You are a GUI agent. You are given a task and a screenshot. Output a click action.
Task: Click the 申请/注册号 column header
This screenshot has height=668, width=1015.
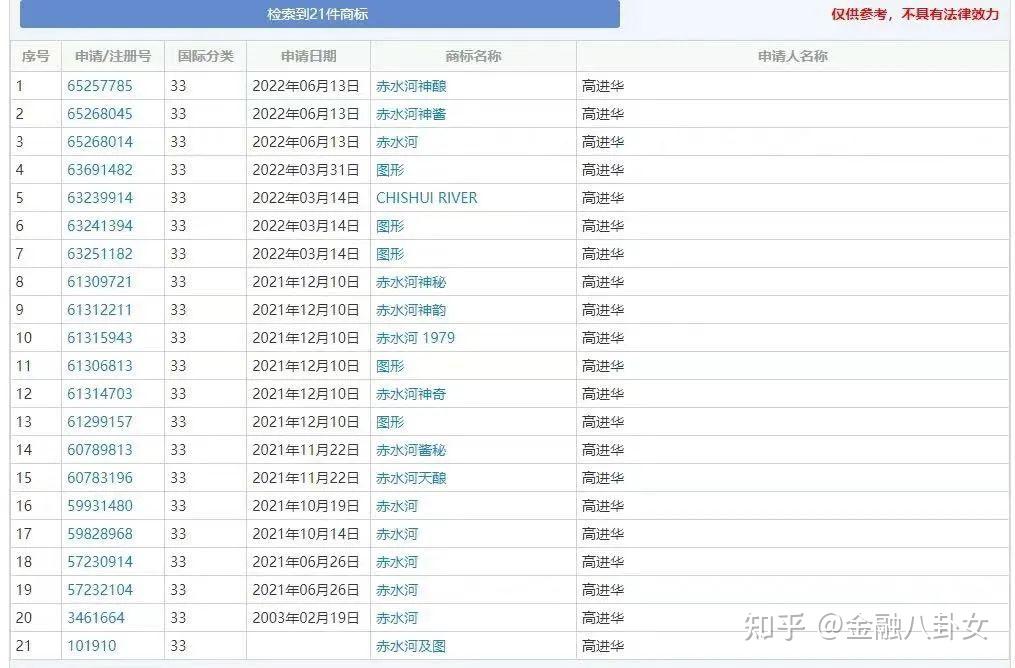[113, 56]
